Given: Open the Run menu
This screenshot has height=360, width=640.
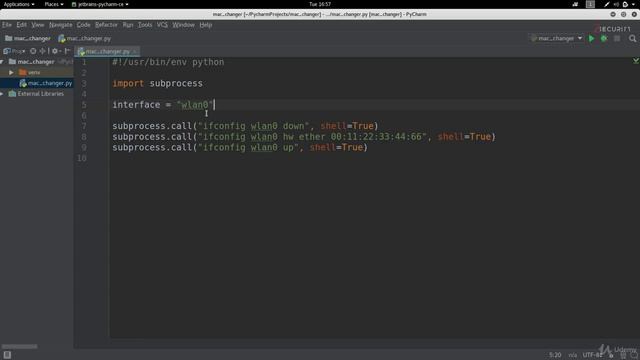Looking at the screenshot, I should [x=128, y=25].
